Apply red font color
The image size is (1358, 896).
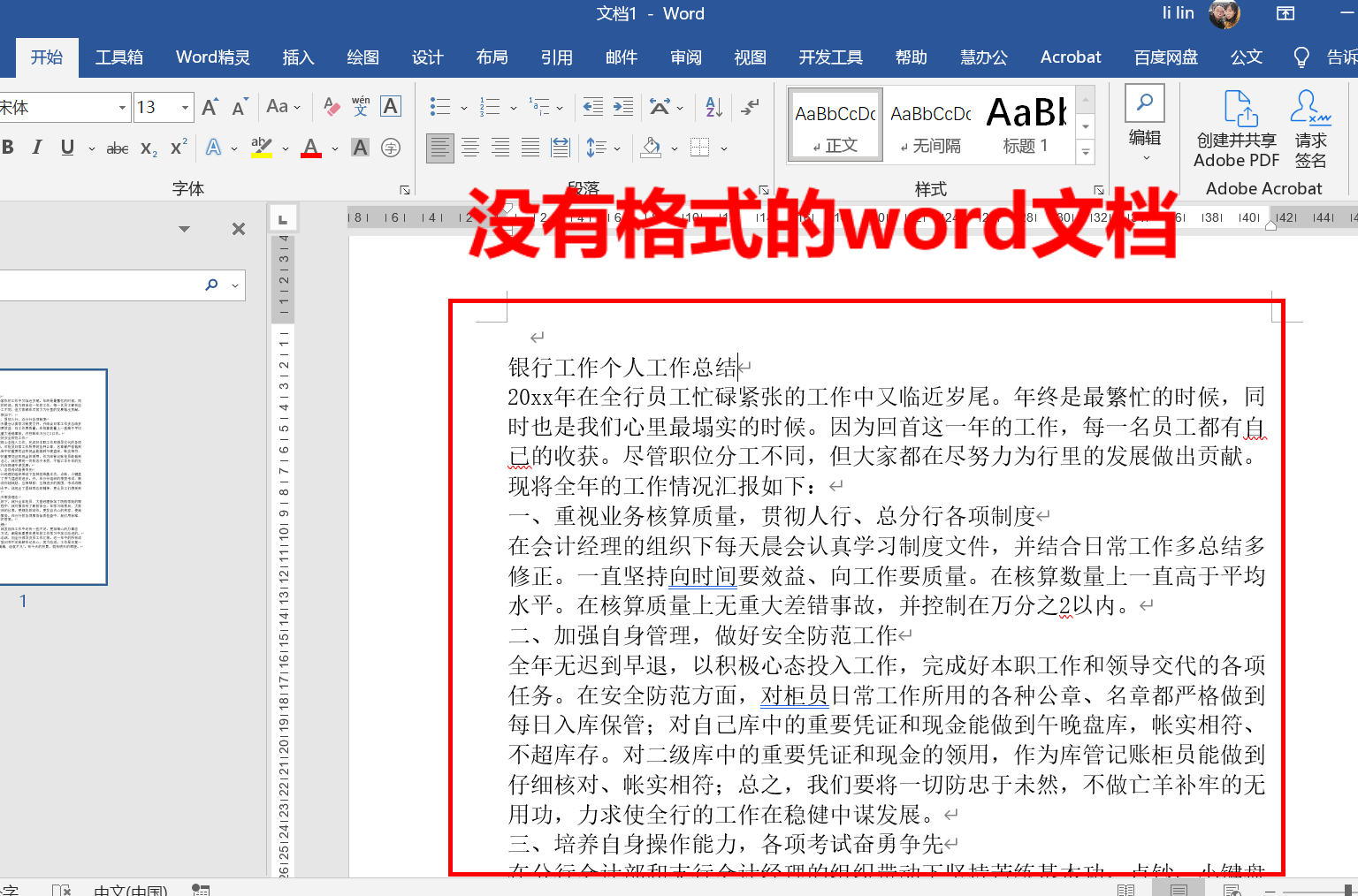click(310, 148)
